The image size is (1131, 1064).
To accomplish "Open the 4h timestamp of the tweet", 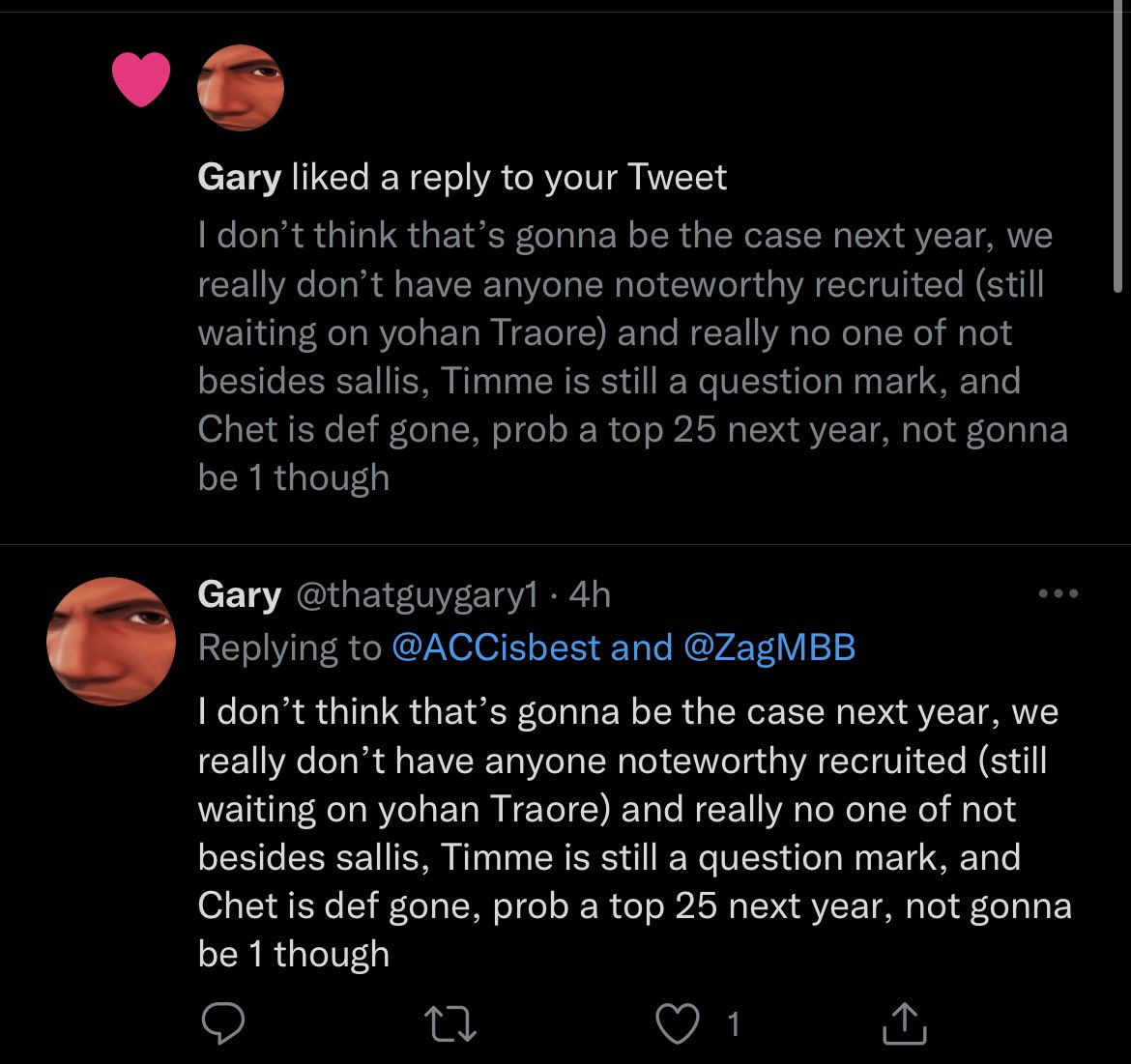I will (x=590, y=594).
